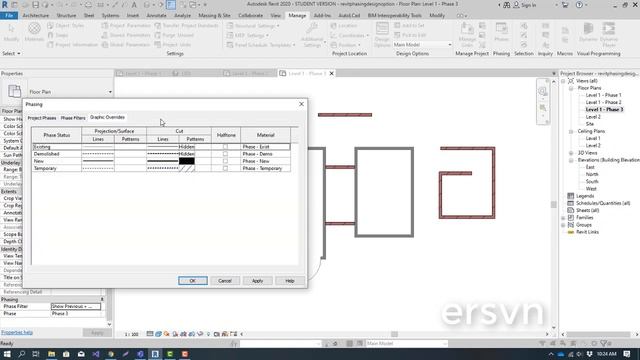Click the black Cut Pattern swatch for New
The width and height of the screenshot is (640, 360).
(x=187, y=161)
